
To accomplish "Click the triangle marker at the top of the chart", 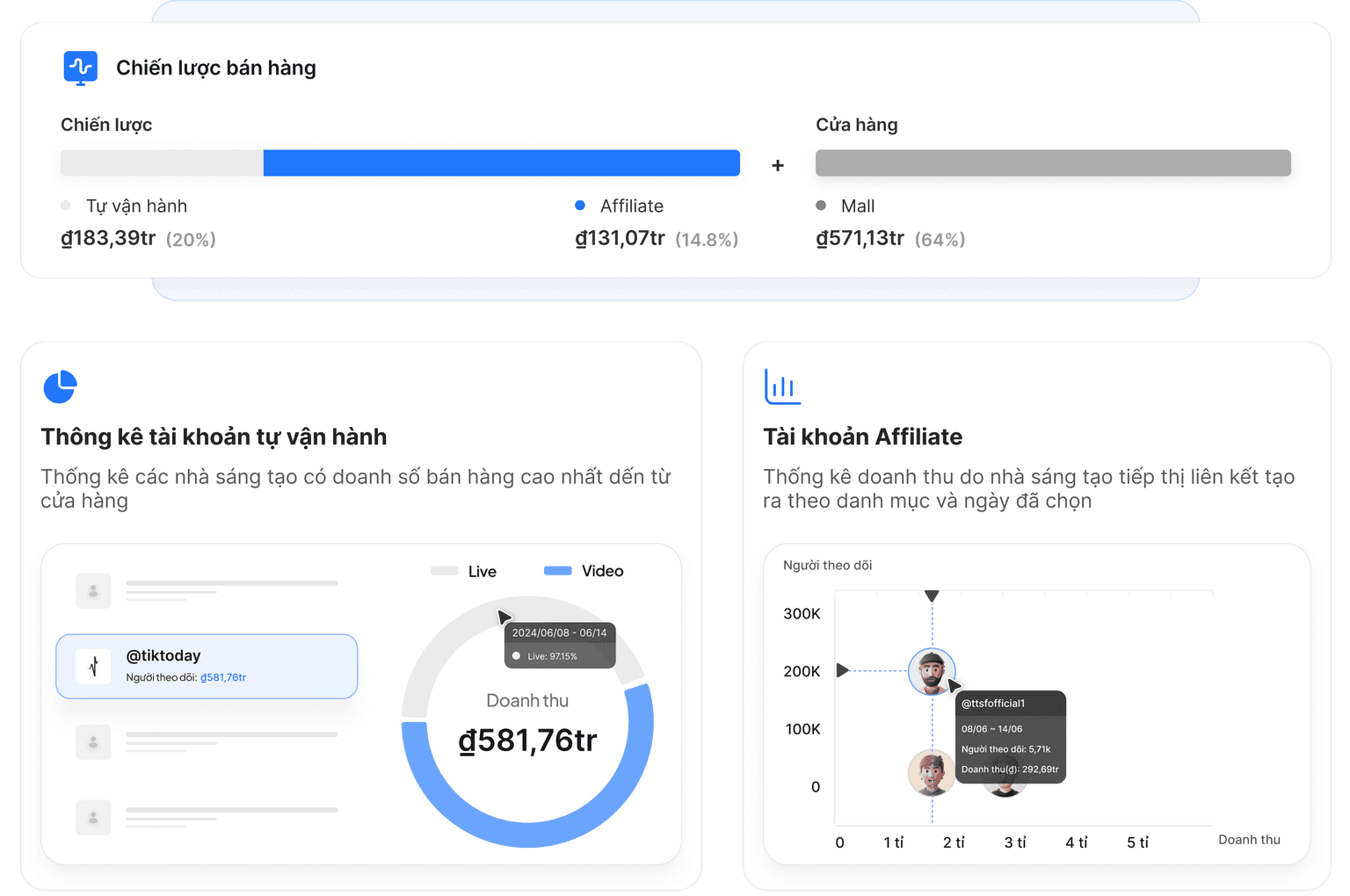I will [932, 596].
